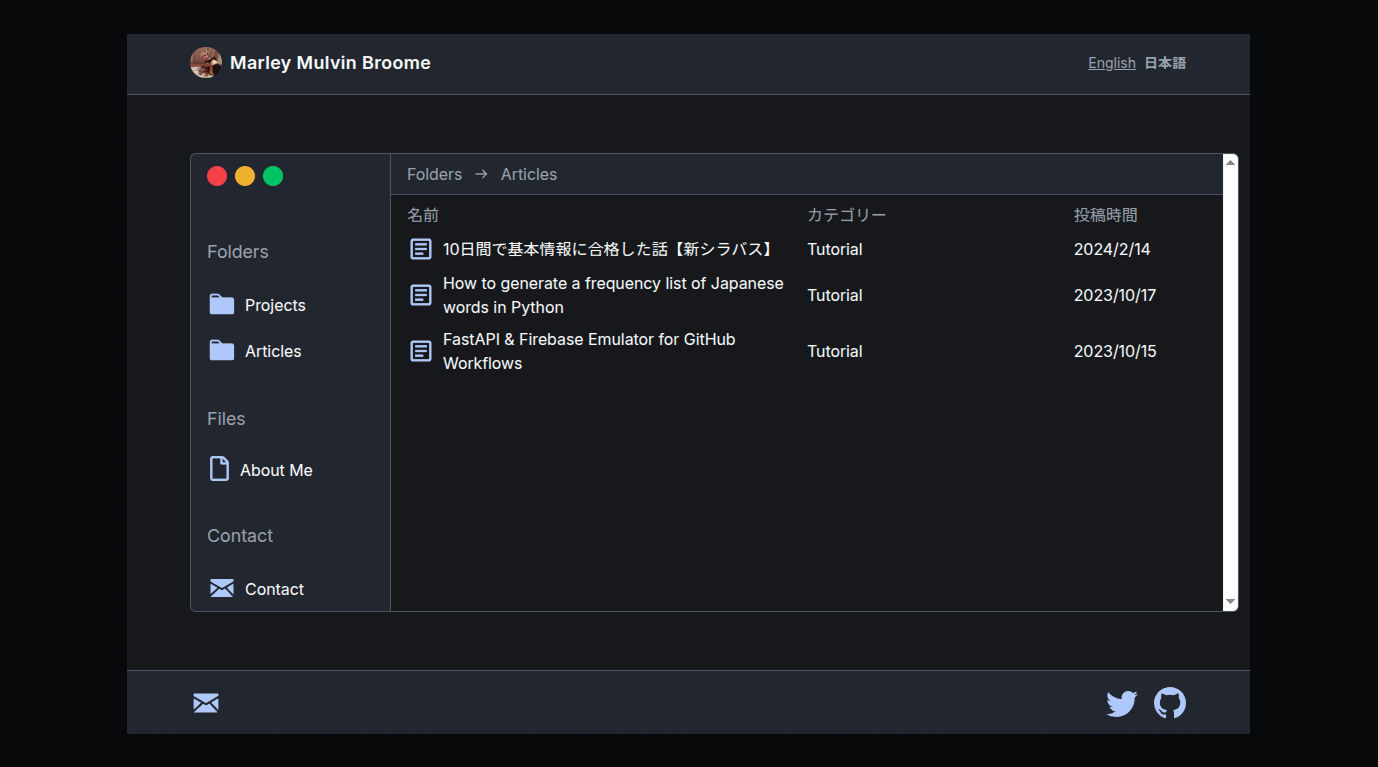
Task: Open the 10日間で基本情報に合格した話 article
Action: point(609,249)
